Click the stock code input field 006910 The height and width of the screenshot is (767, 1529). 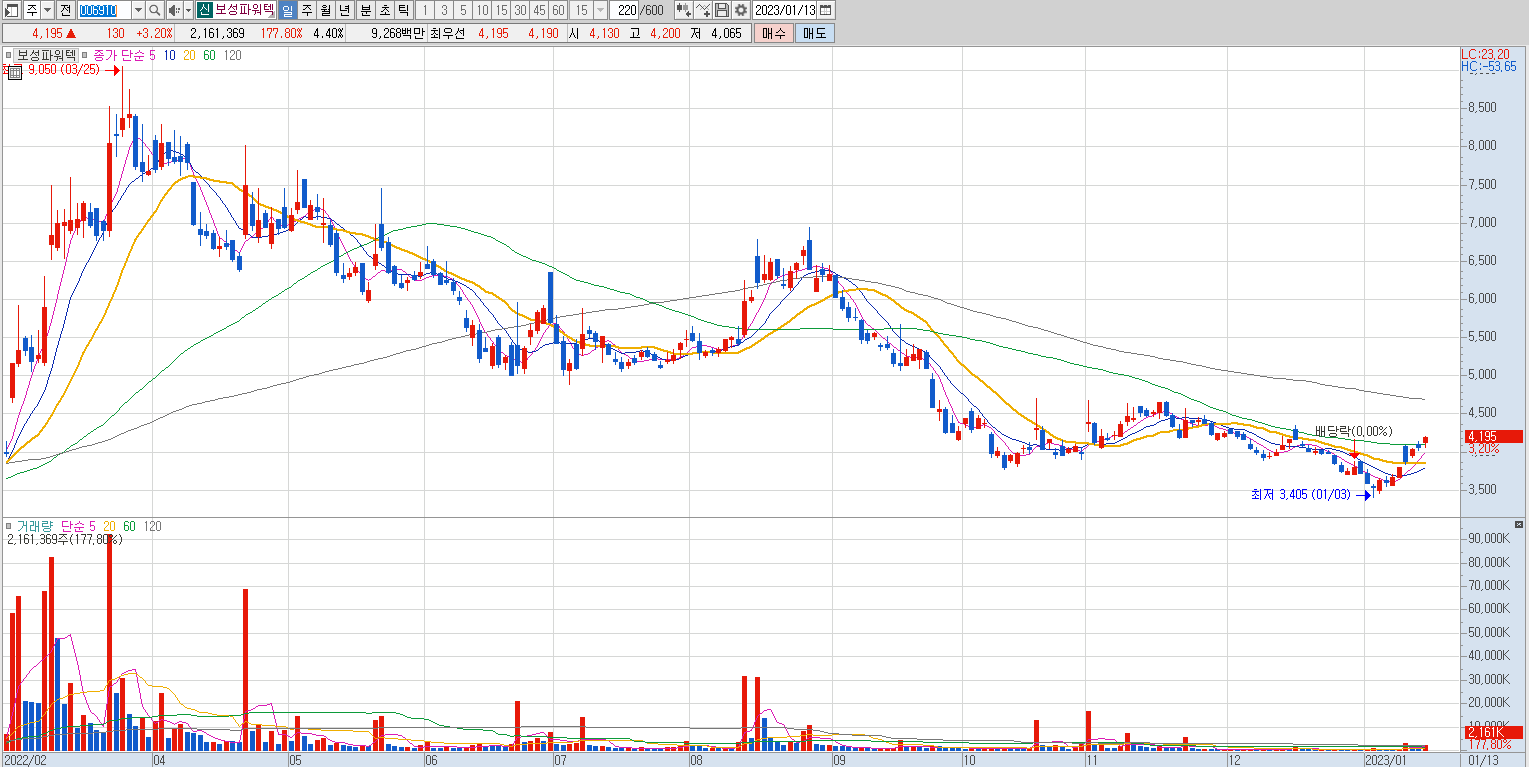[104, 10]
